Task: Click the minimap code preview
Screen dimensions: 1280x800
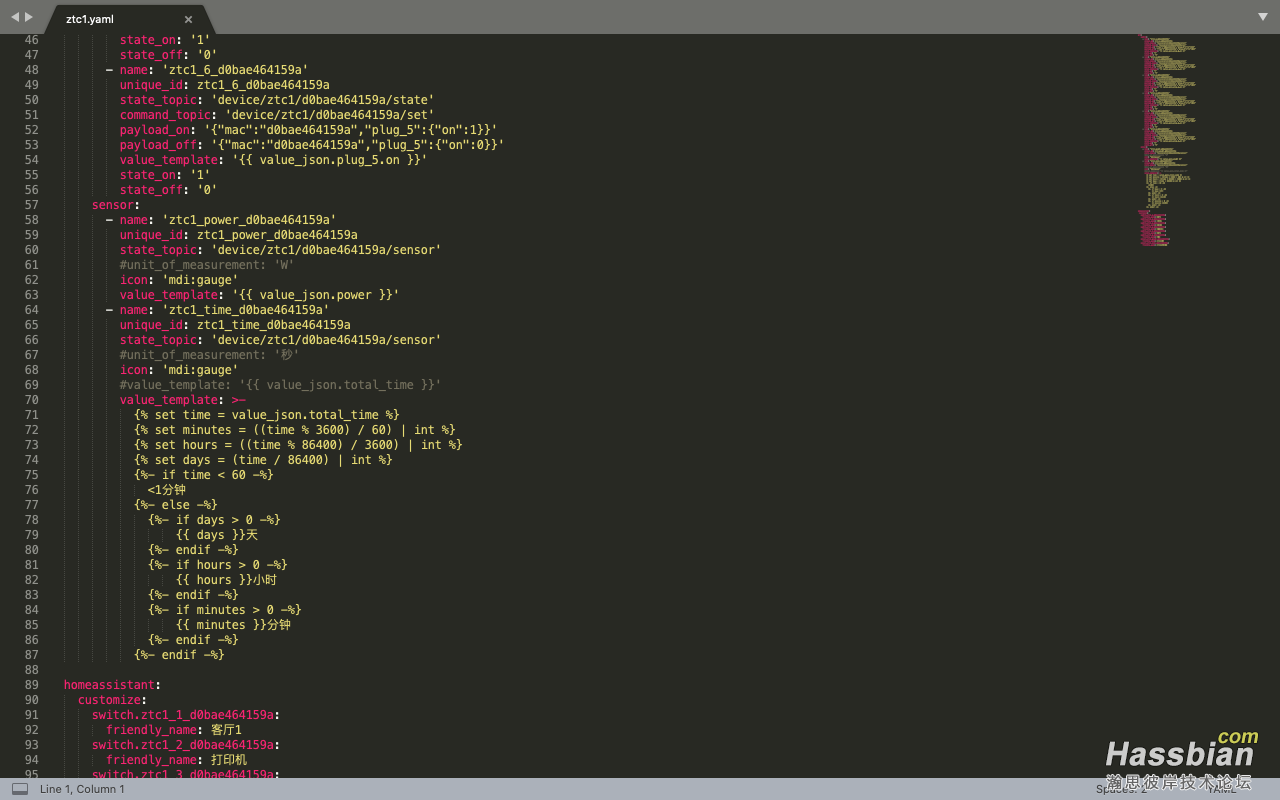Action: 1167,140
